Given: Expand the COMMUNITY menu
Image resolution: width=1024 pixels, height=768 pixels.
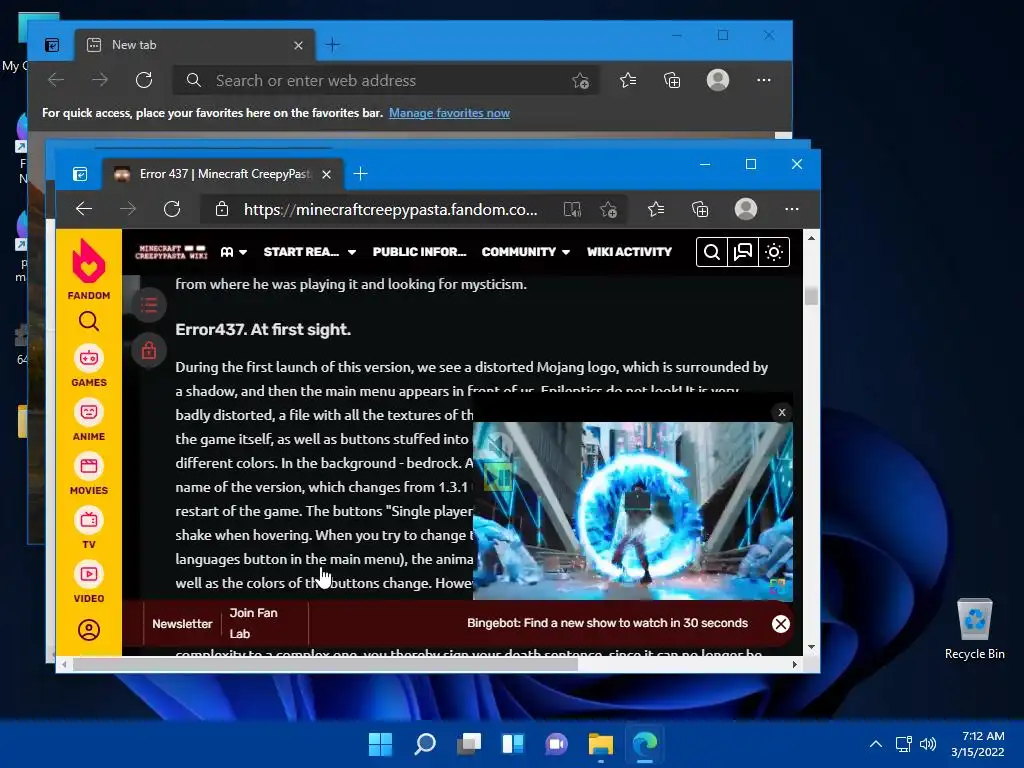Looking at the screenshot, I should coord(526,252).
